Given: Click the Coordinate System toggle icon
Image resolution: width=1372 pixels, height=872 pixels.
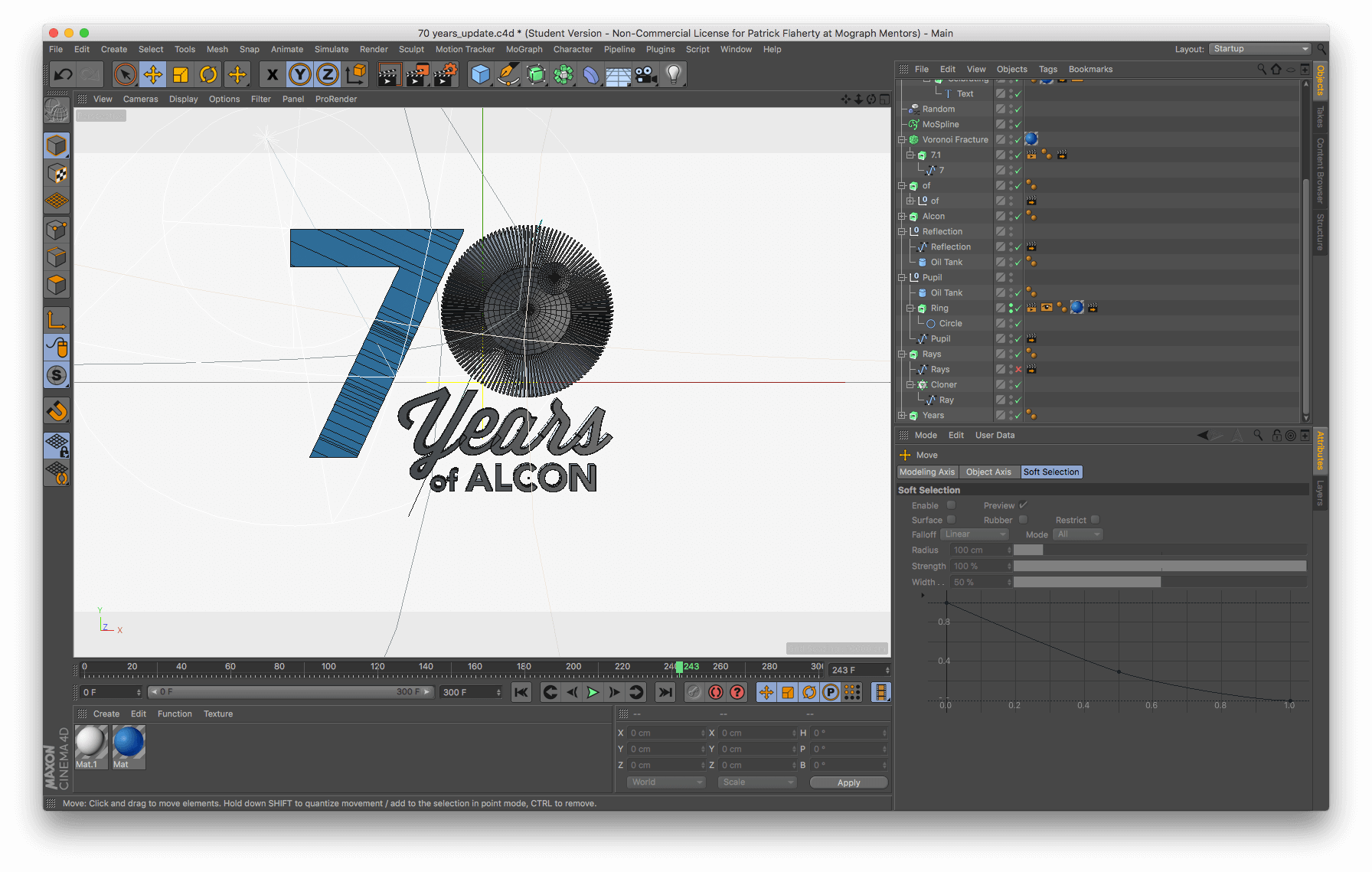Looking at the screenshot, I should coord(355,74).
